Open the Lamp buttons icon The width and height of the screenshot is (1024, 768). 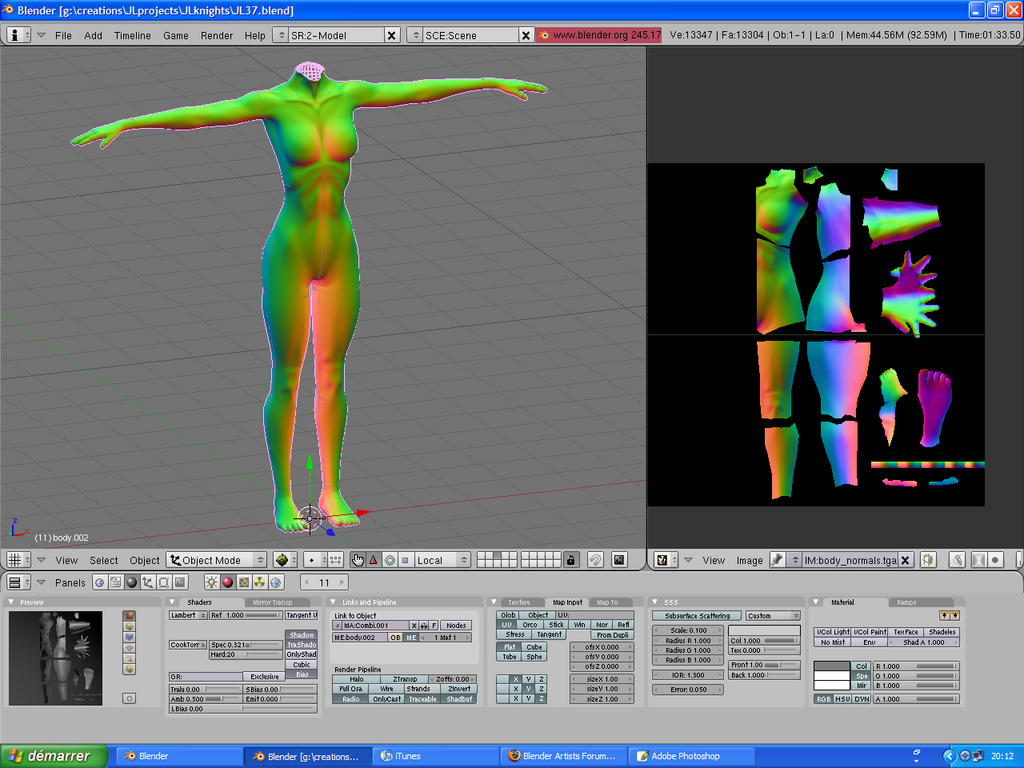point(212,582)
